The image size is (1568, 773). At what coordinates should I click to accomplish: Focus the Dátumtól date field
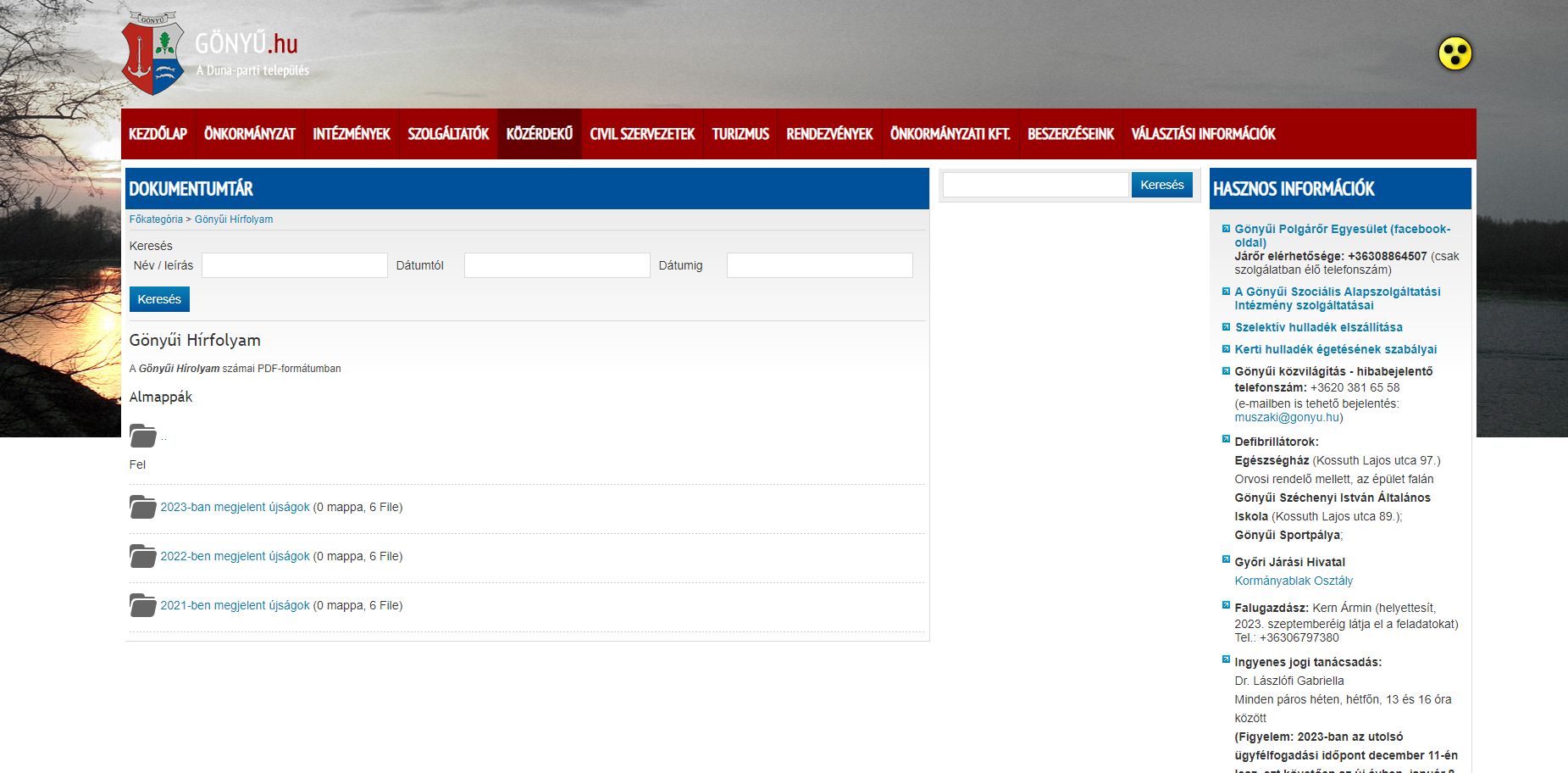click(x=557, y=265)
